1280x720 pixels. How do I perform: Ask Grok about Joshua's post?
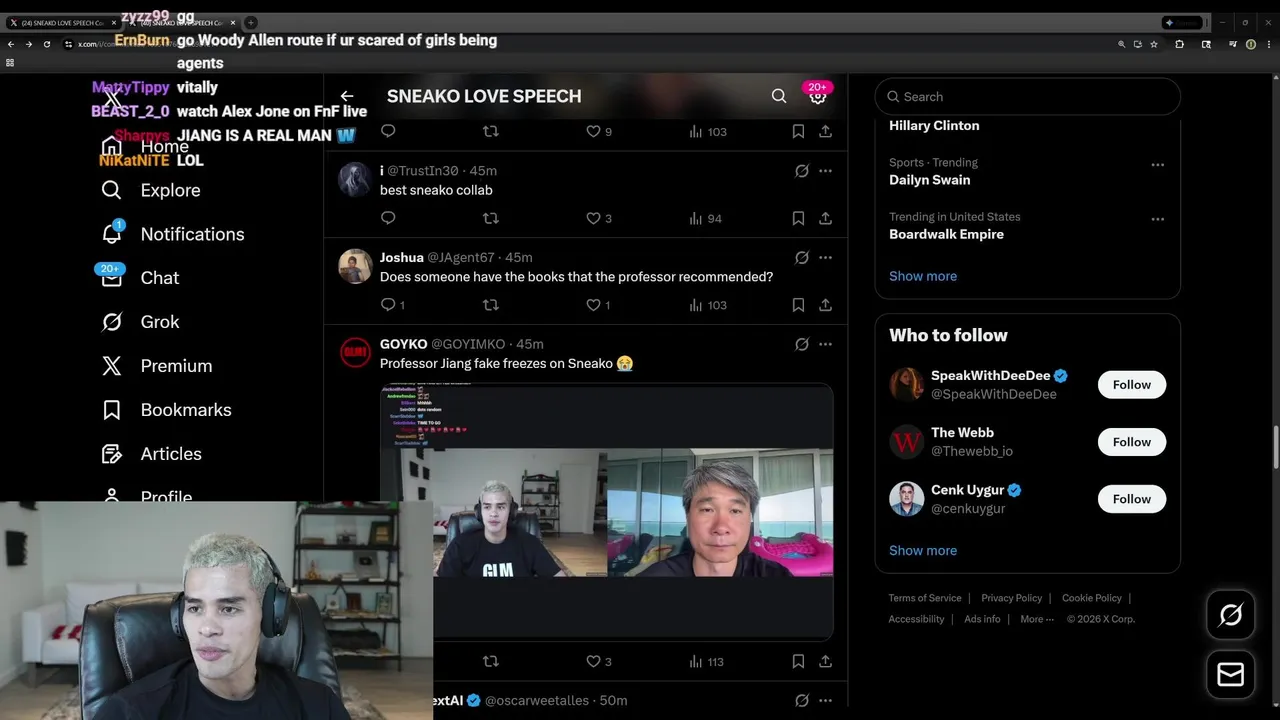click(x=801, y=258)
